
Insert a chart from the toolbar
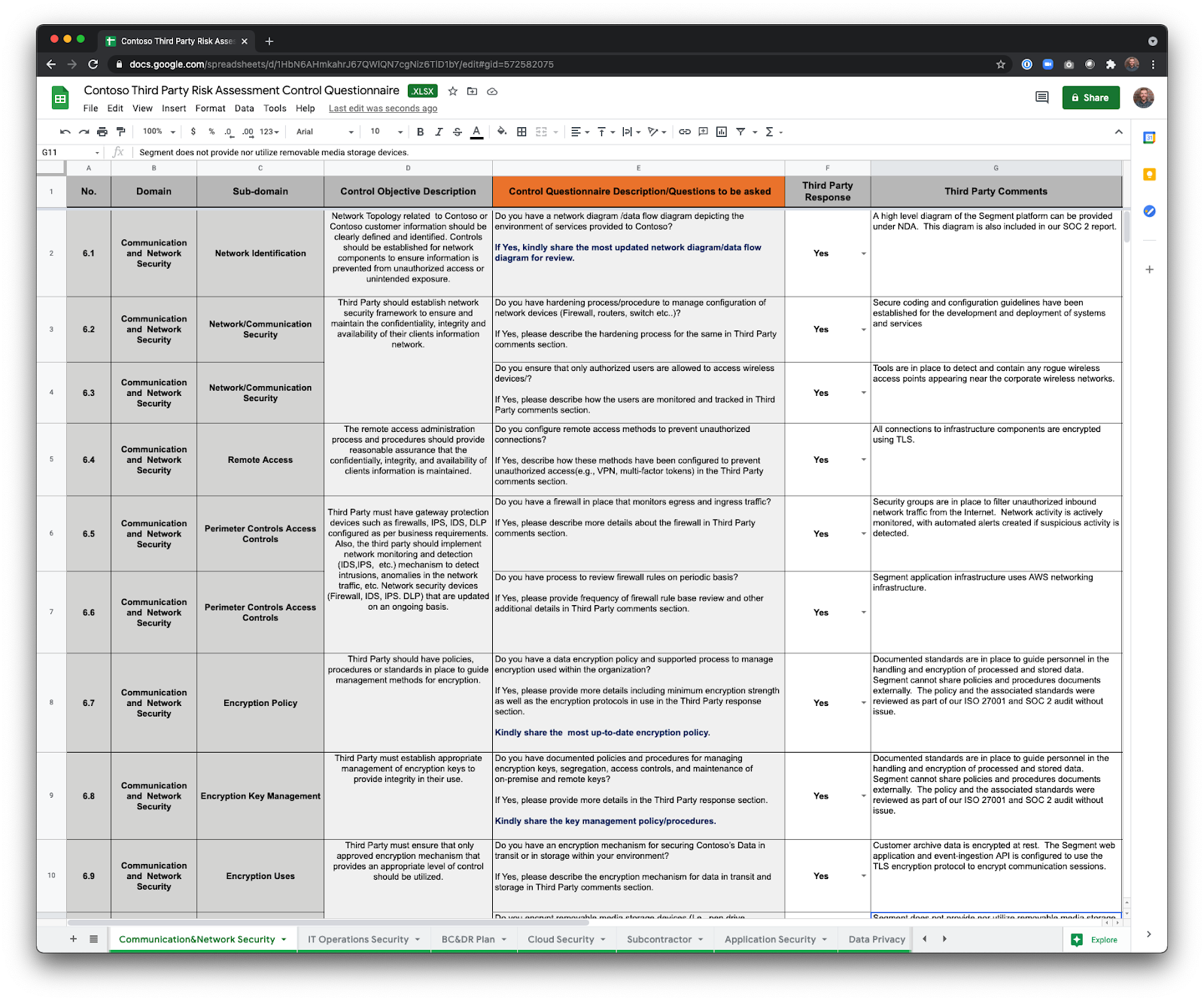coord(722,132)
